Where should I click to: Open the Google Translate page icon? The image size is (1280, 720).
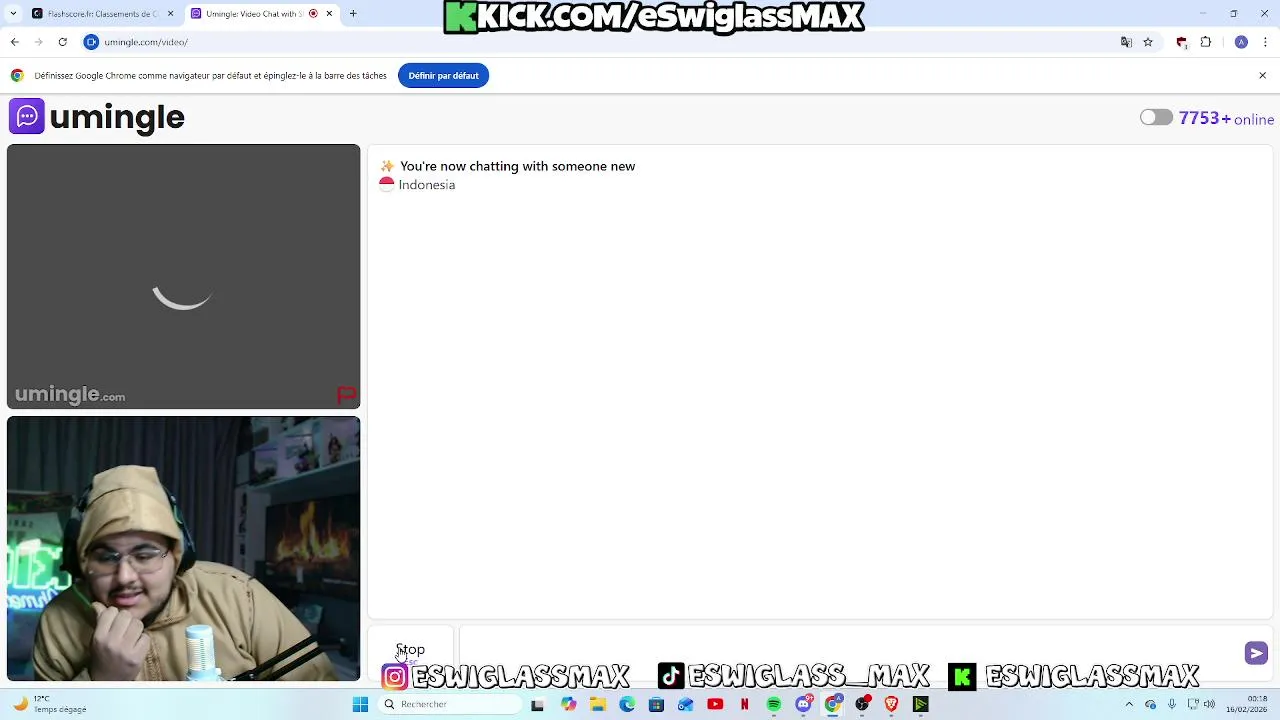click(1126, 42)
